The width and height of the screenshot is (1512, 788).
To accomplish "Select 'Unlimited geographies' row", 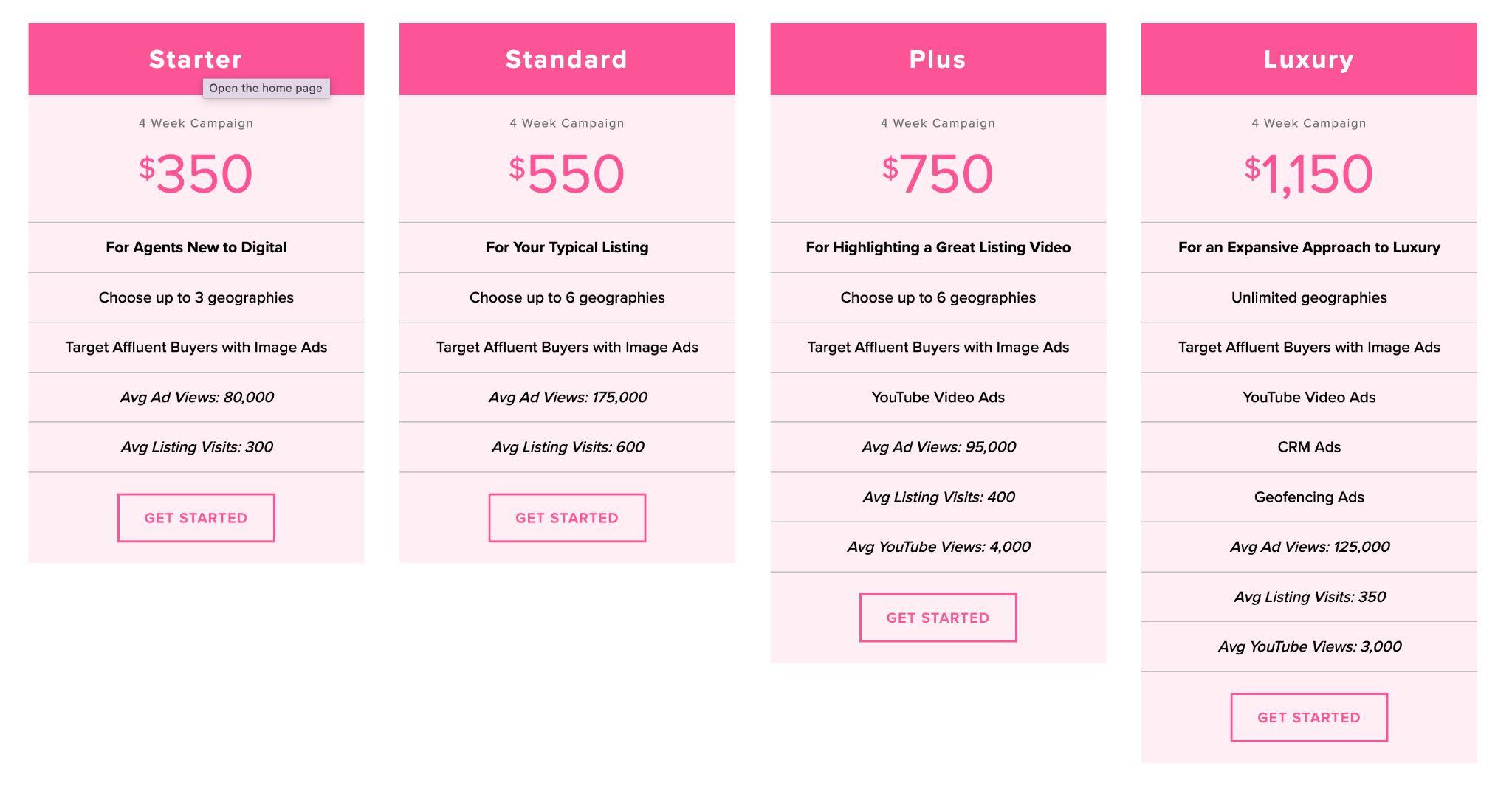I will 1308,297.
